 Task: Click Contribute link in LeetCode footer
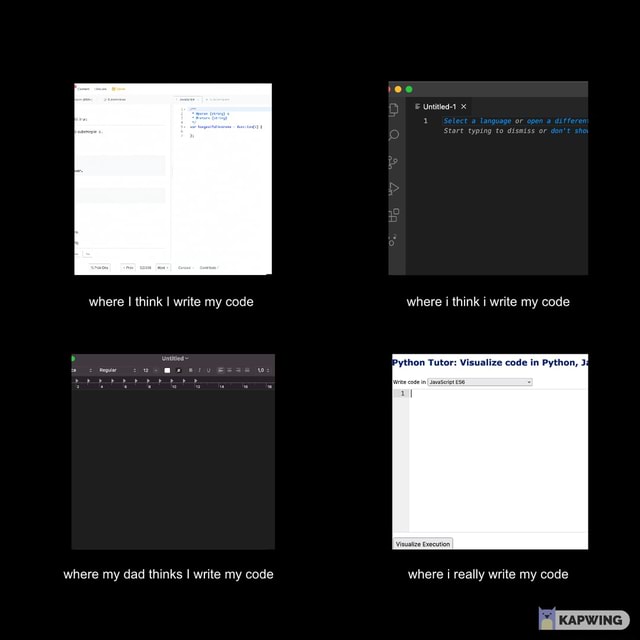point(209,268)
